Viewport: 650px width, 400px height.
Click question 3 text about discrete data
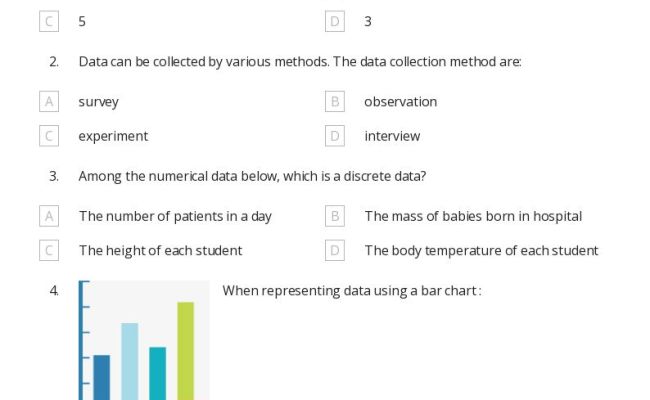pyautogui.click(x=252, y=176)
